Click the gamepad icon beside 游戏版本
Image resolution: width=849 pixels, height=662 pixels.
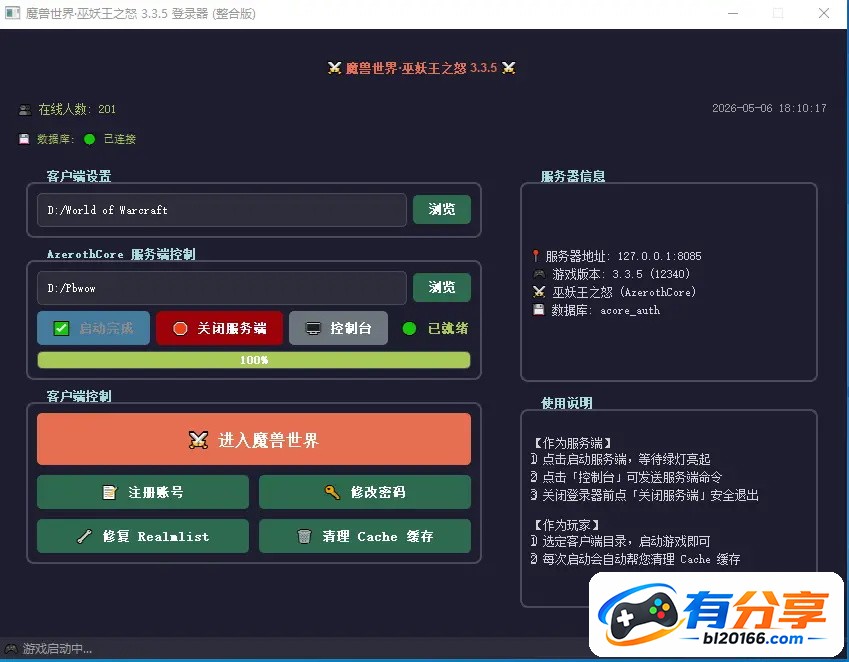(539, 274)
